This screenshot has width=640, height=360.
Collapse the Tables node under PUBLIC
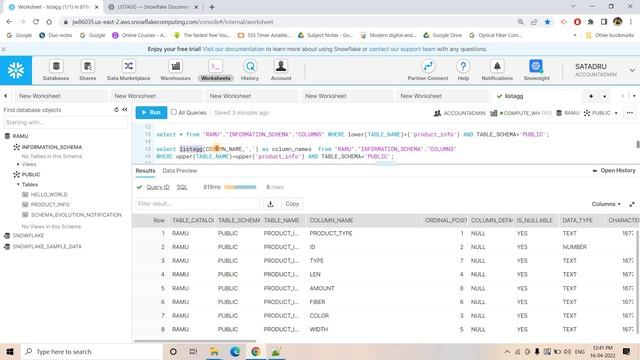[x=18, y=184]
